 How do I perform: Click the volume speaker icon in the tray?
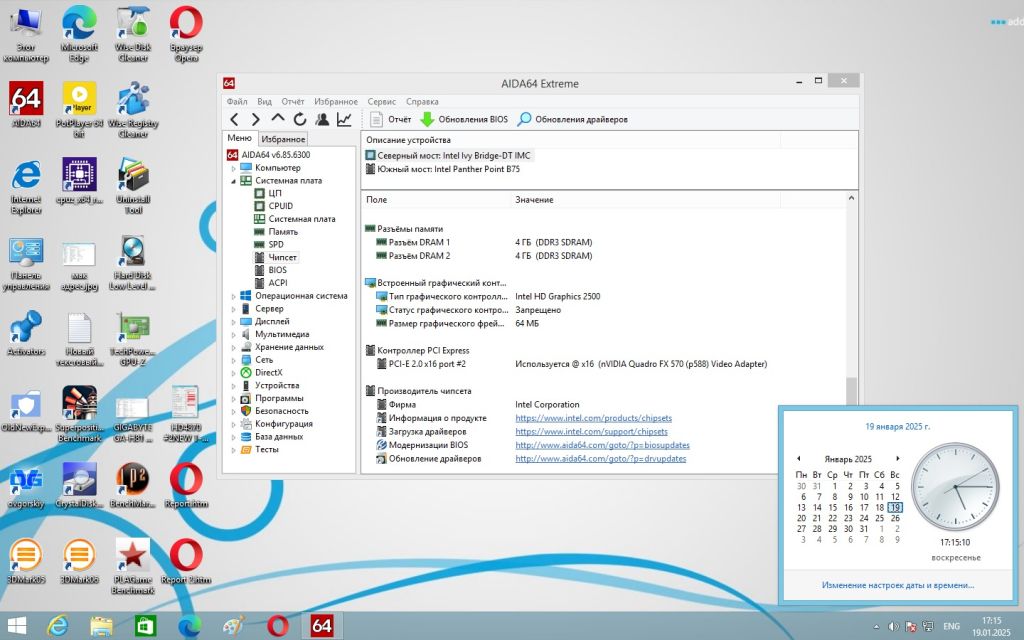(x=893, y=627)
